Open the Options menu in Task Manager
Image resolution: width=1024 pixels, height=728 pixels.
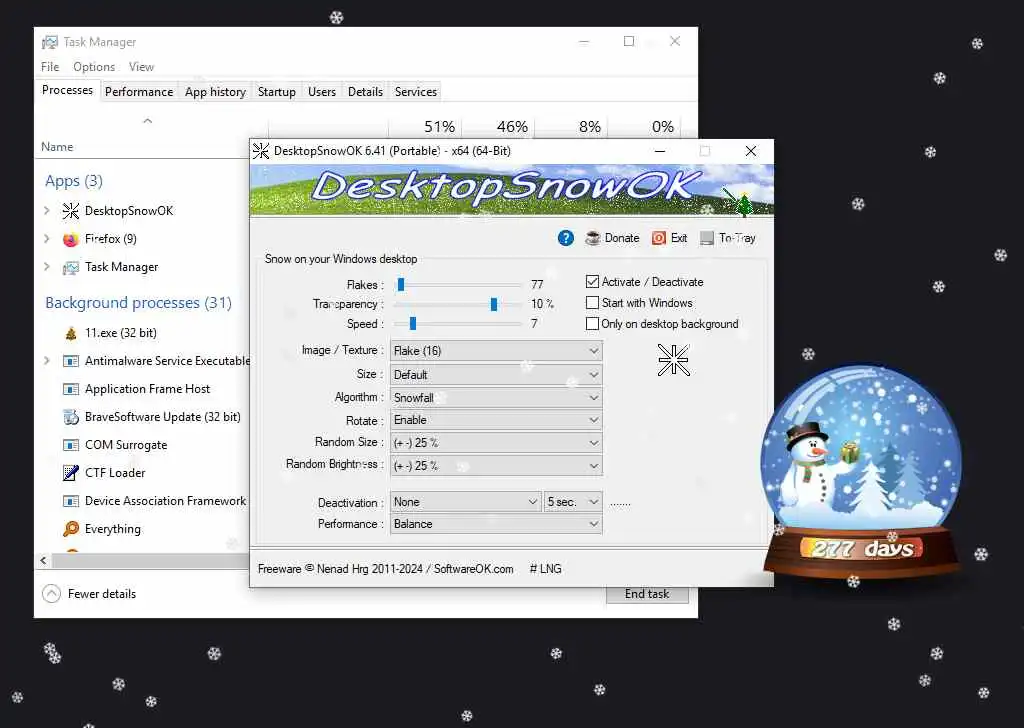click(x=94, y=67)
